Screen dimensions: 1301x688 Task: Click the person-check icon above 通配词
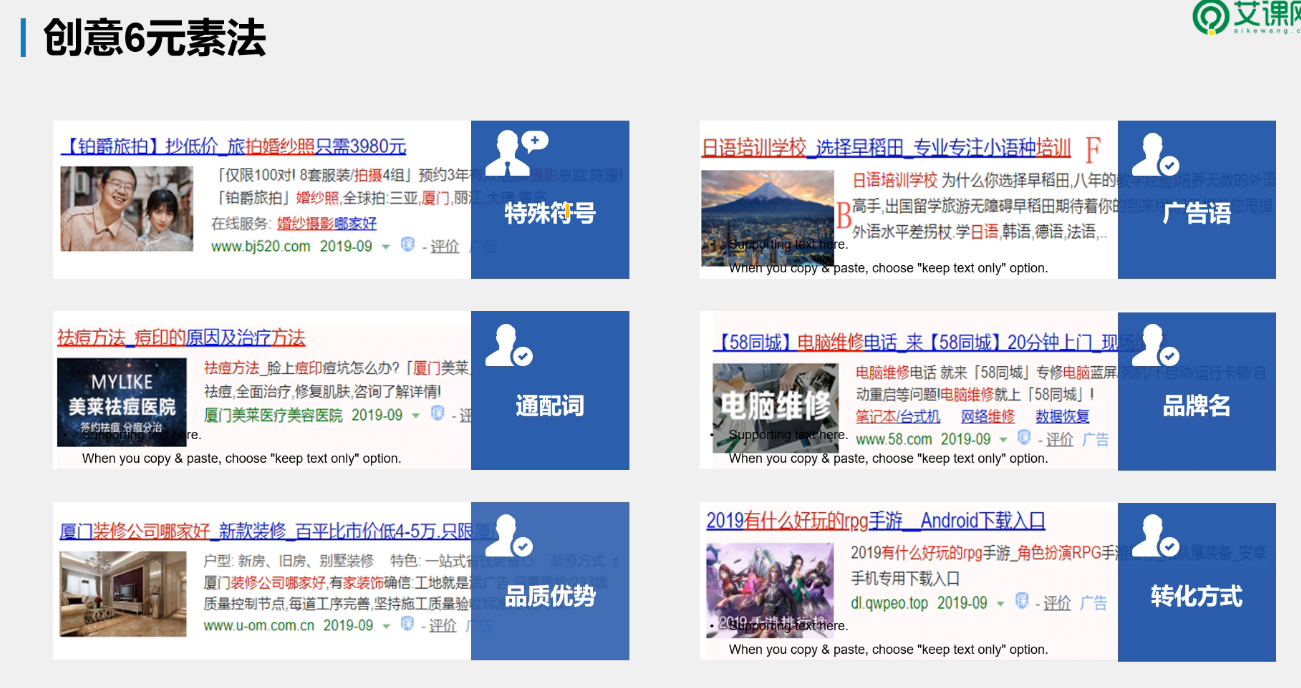(509, 345)
